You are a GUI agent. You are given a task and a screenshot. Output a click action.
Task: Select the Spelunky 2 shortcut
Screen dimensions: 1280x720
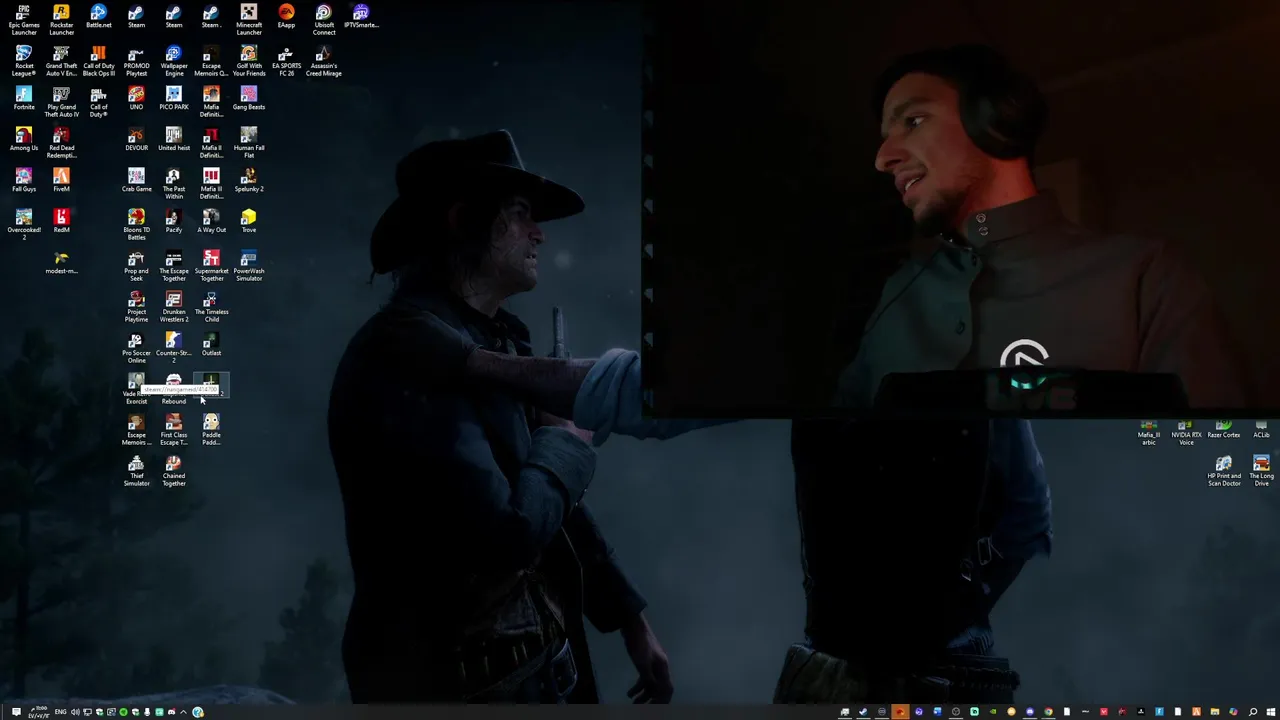[249, 181]
